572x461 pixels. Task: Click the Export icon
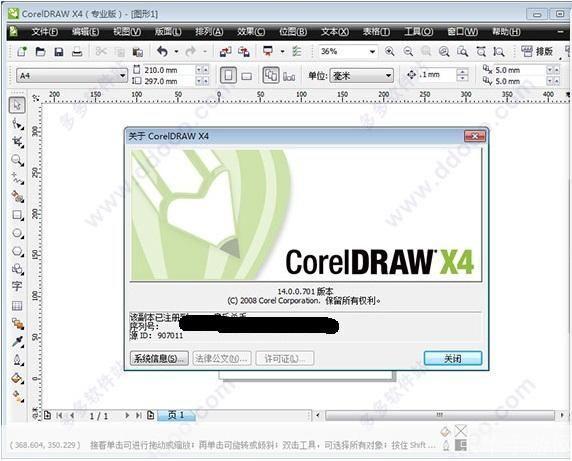pyautogui.click(x=244, y=52)
